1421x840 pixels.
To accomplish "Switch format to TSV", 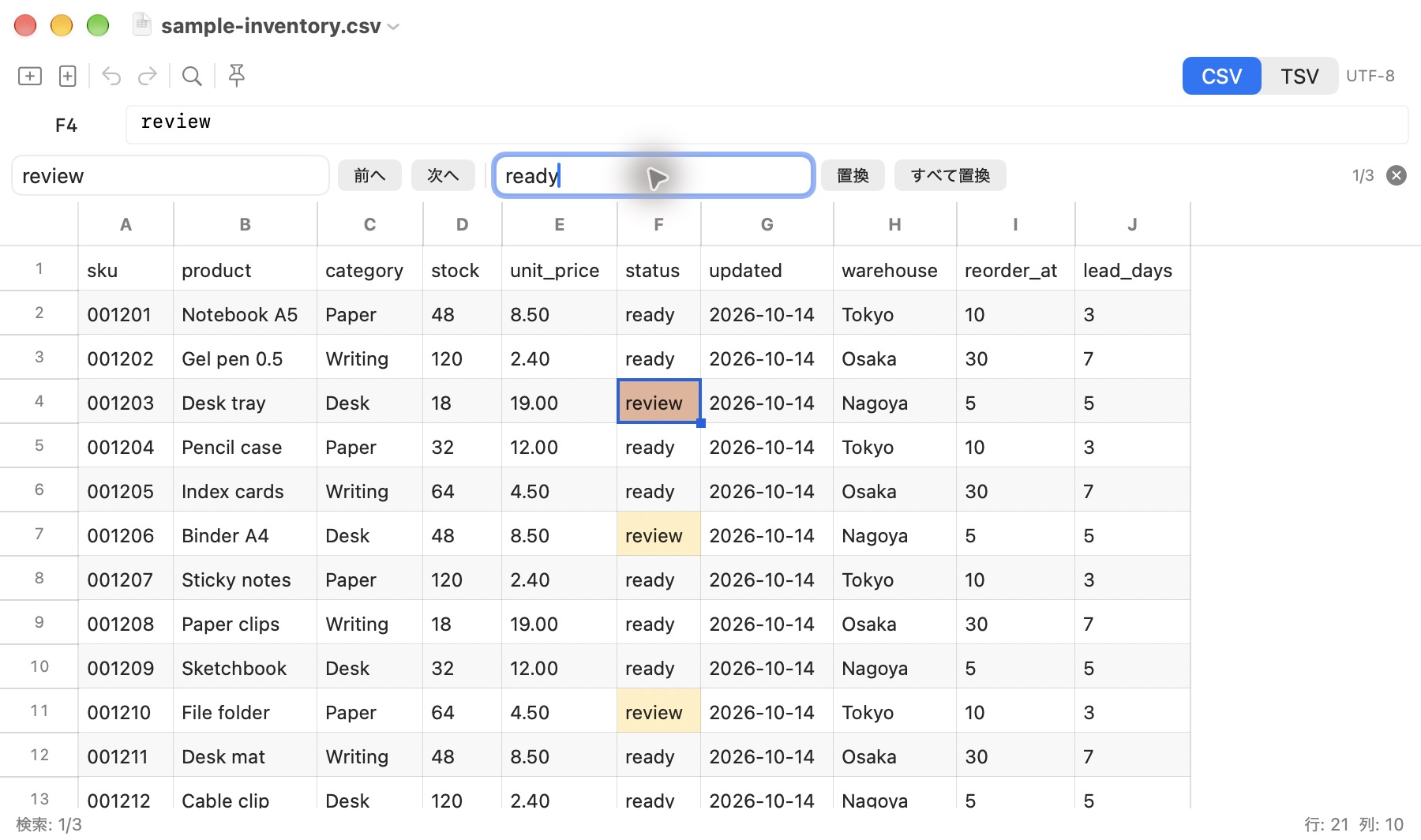I will 1299,76.
